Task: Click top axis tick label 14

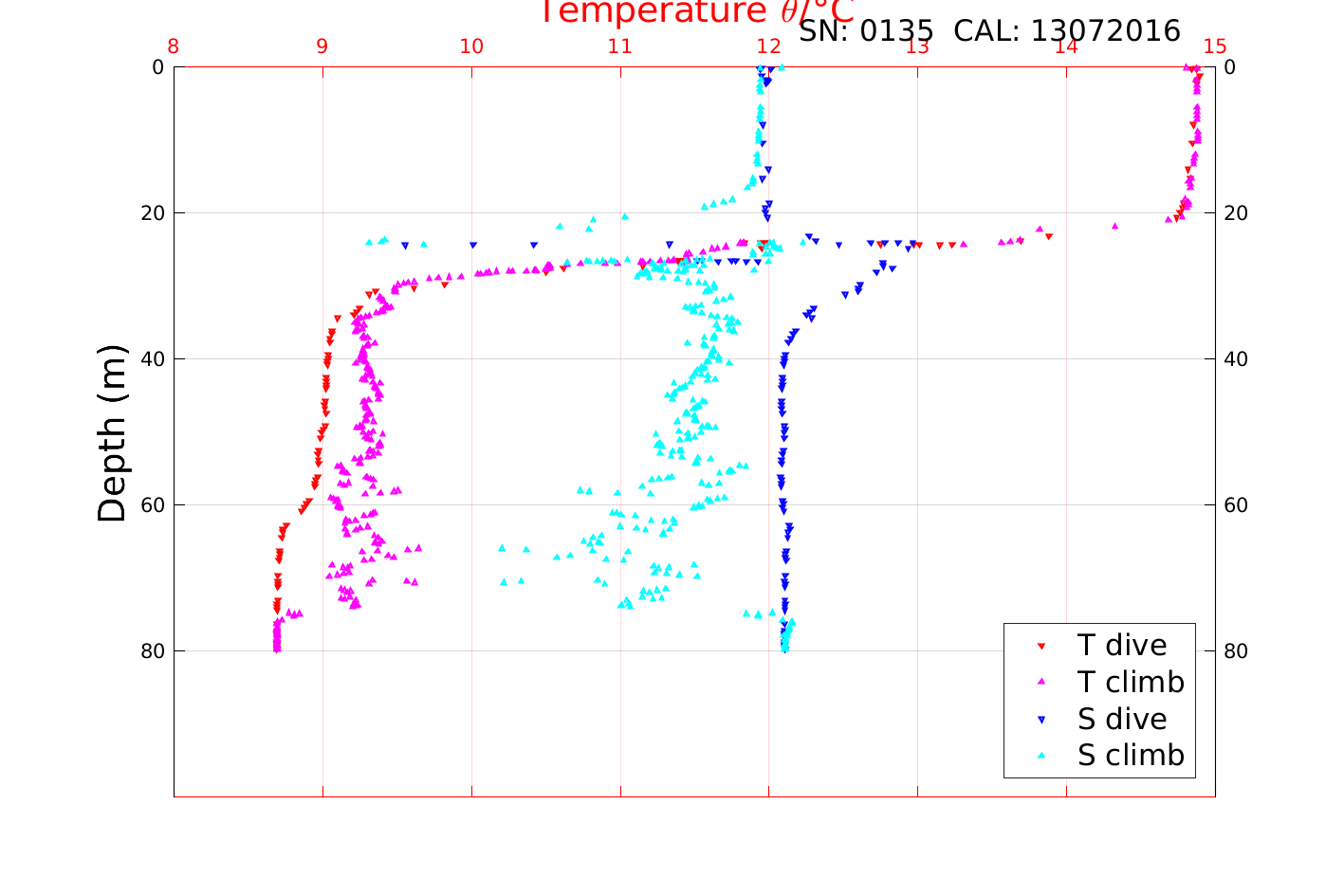Action: [1066, 46]
